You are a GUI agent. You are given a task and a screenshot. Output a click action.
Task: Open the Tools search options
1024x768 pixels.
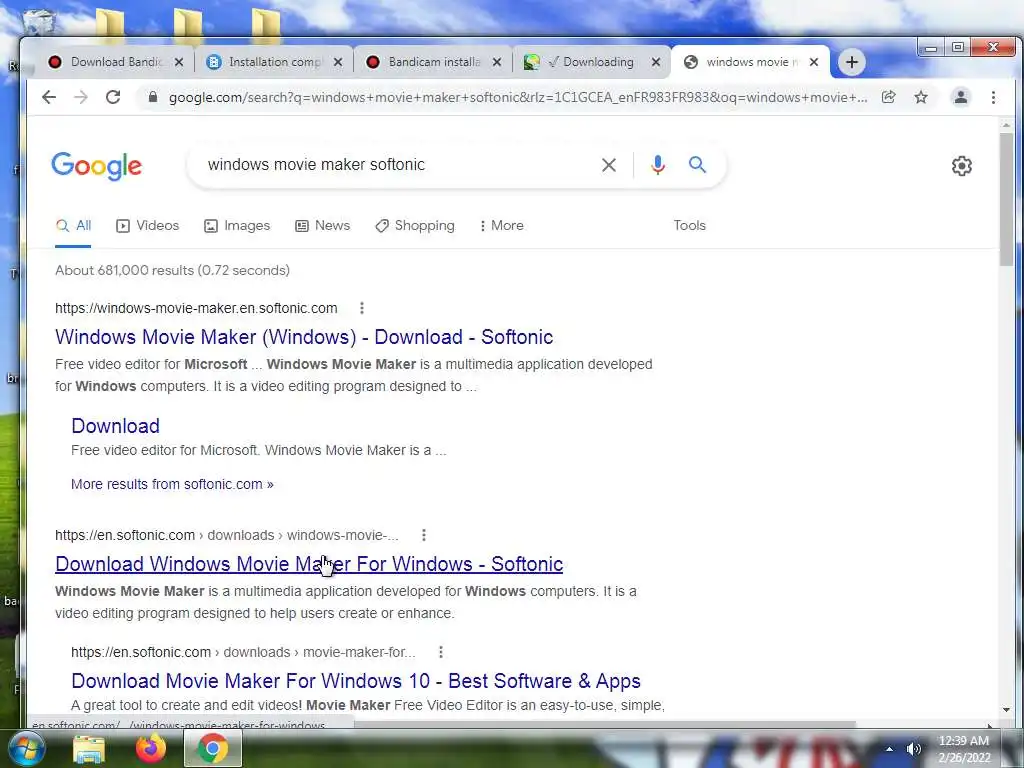pos(690,225)
